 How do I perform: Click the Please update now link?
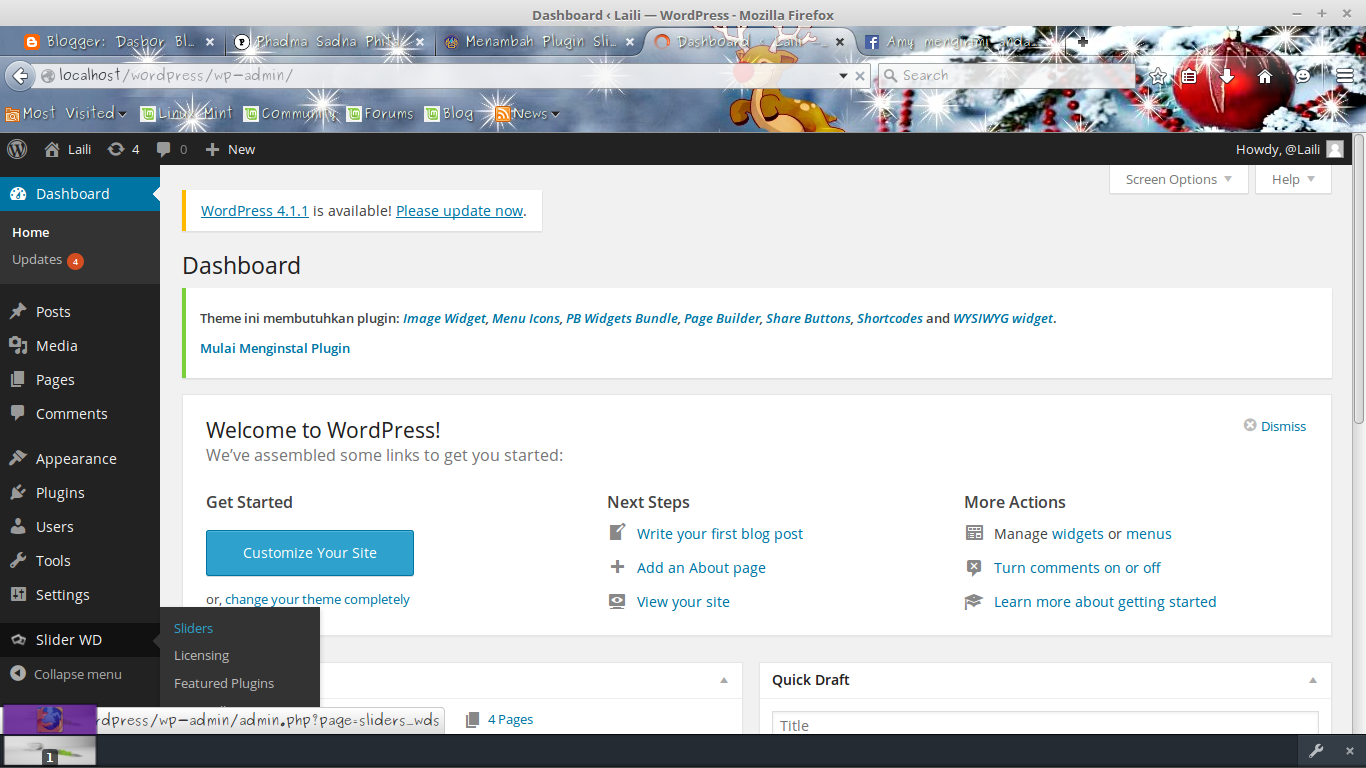point(460,211)
